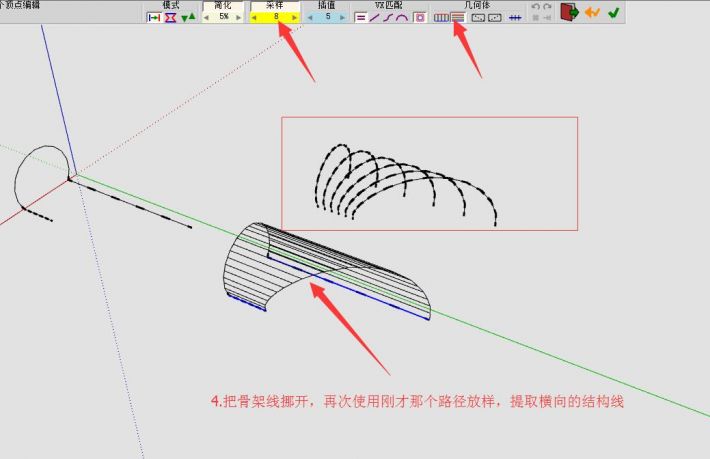Decrease the sampling value 8
This screenshot has height=459, width=710.
pos(254,18)
